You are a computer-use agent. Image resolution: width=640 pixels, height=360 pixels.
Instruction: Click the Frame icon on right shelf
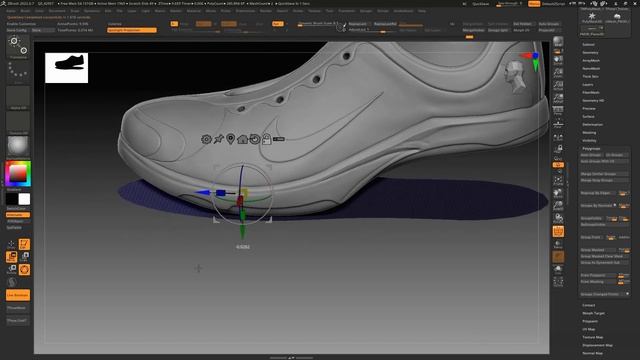click(x=558, y=181)
